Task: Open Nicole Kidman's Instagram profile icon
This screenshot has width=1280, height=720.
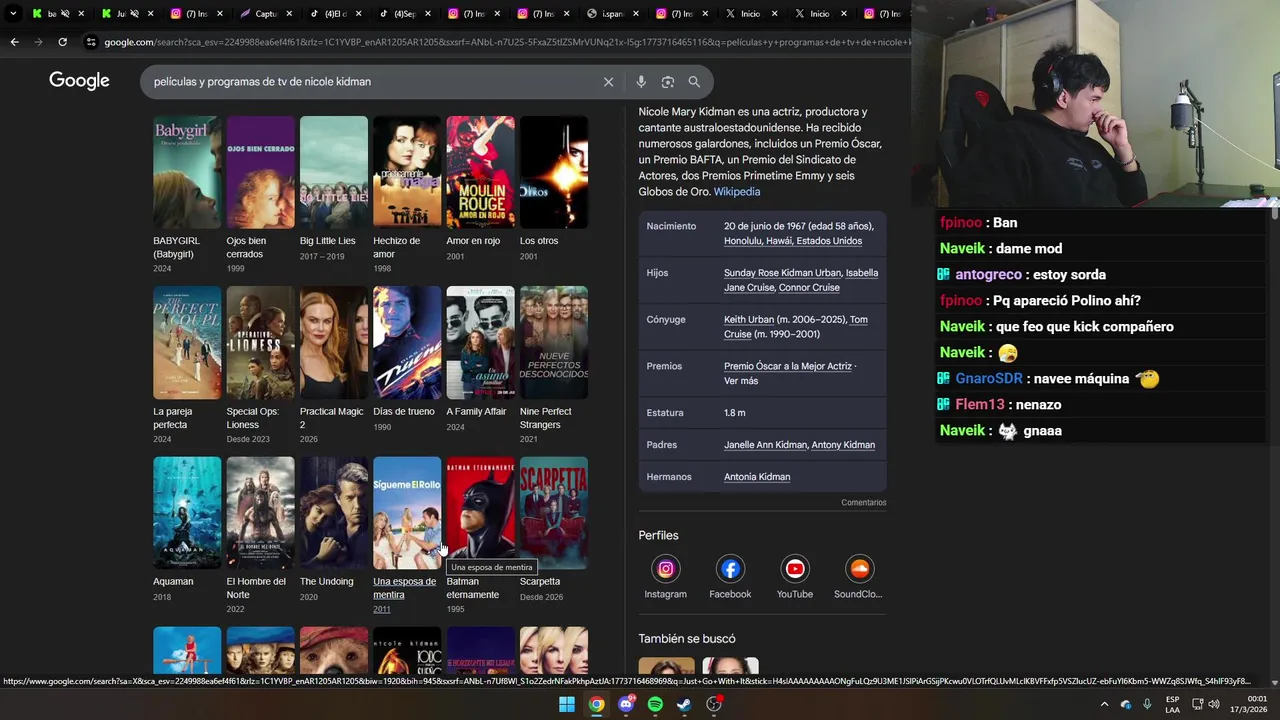Action: point(665,569)
